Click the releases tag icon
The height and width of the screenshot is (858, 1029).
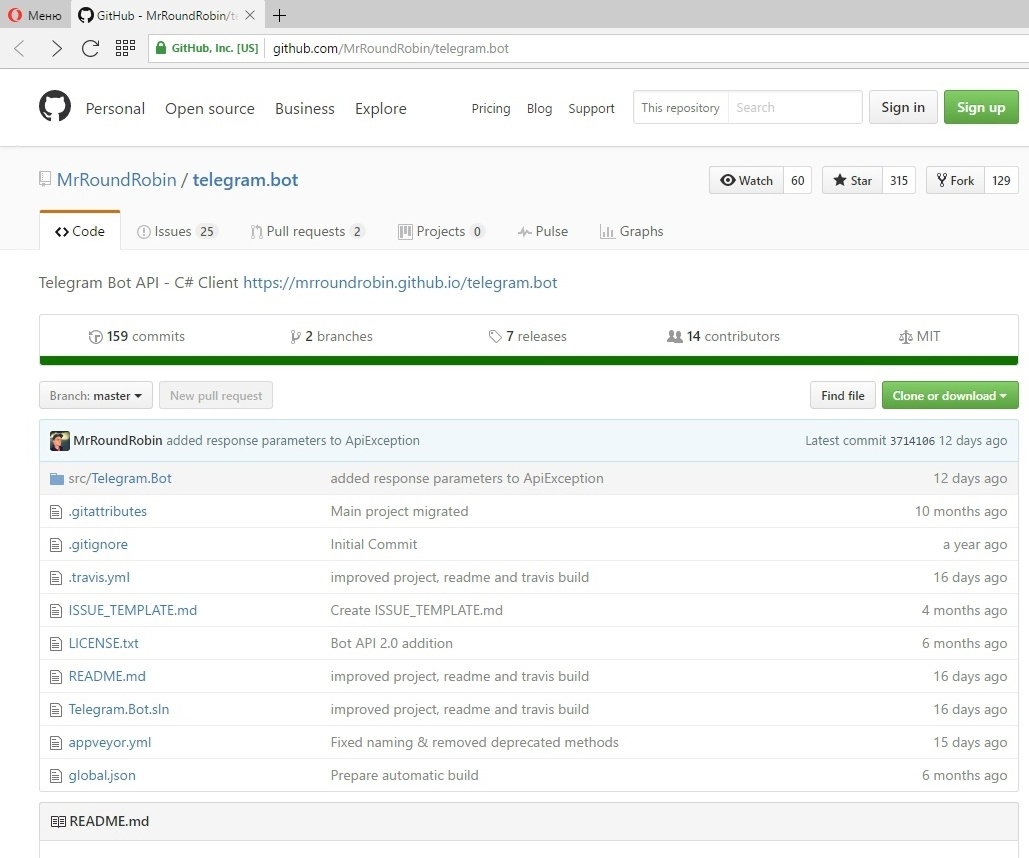click(495, 337)
